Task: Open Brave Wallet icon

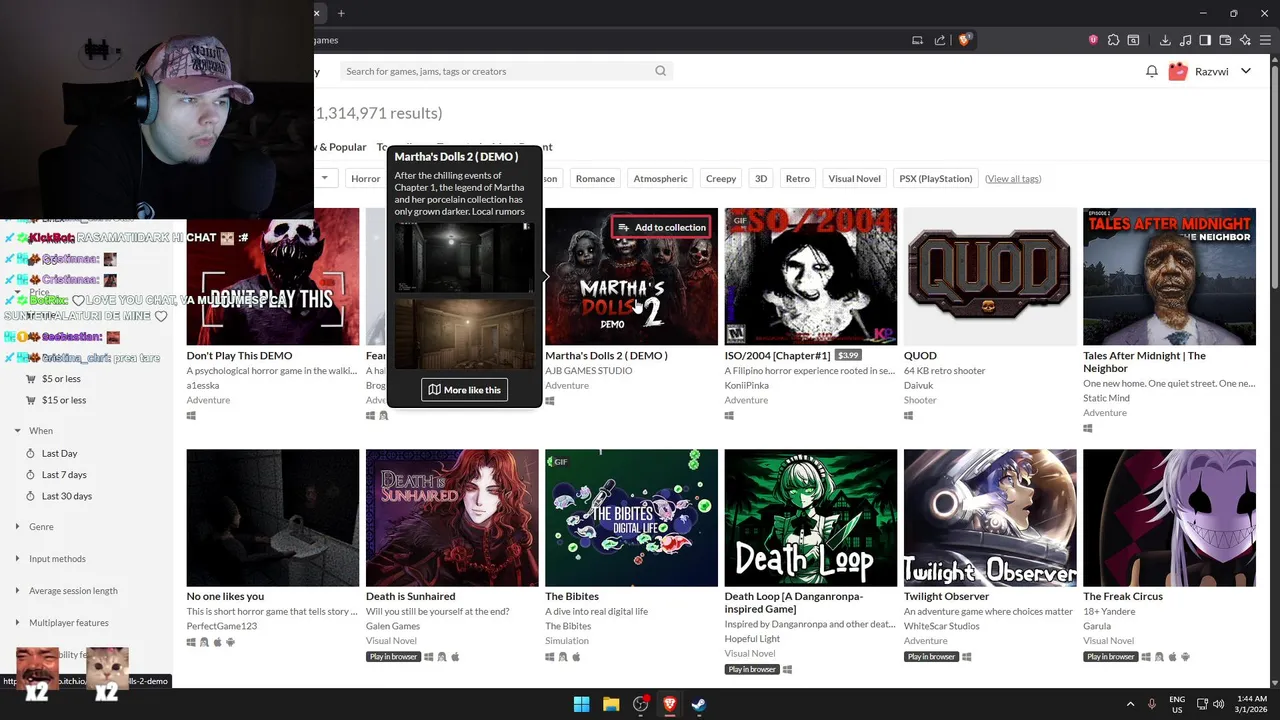Action: (x=1225, y=40)
